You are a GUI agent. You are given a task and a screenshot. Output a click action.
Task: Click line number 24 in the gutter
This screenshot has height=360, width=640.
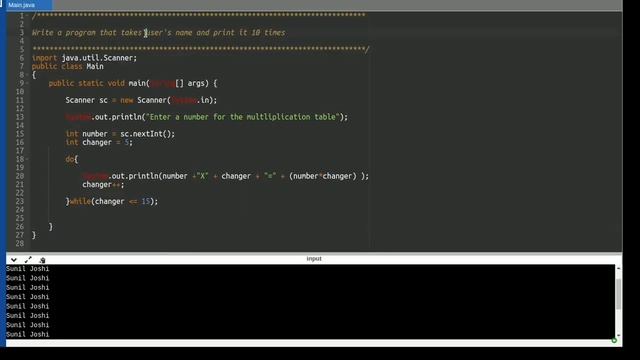coord(20,210)
